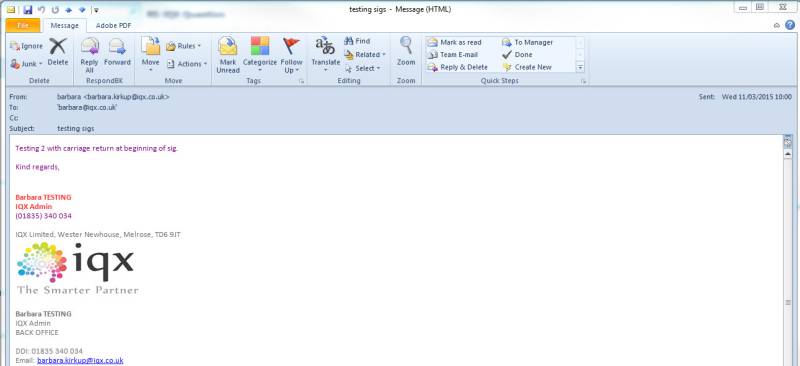
Task: Switch to the Adobe PDF tab
Action: tap(114, 26)
